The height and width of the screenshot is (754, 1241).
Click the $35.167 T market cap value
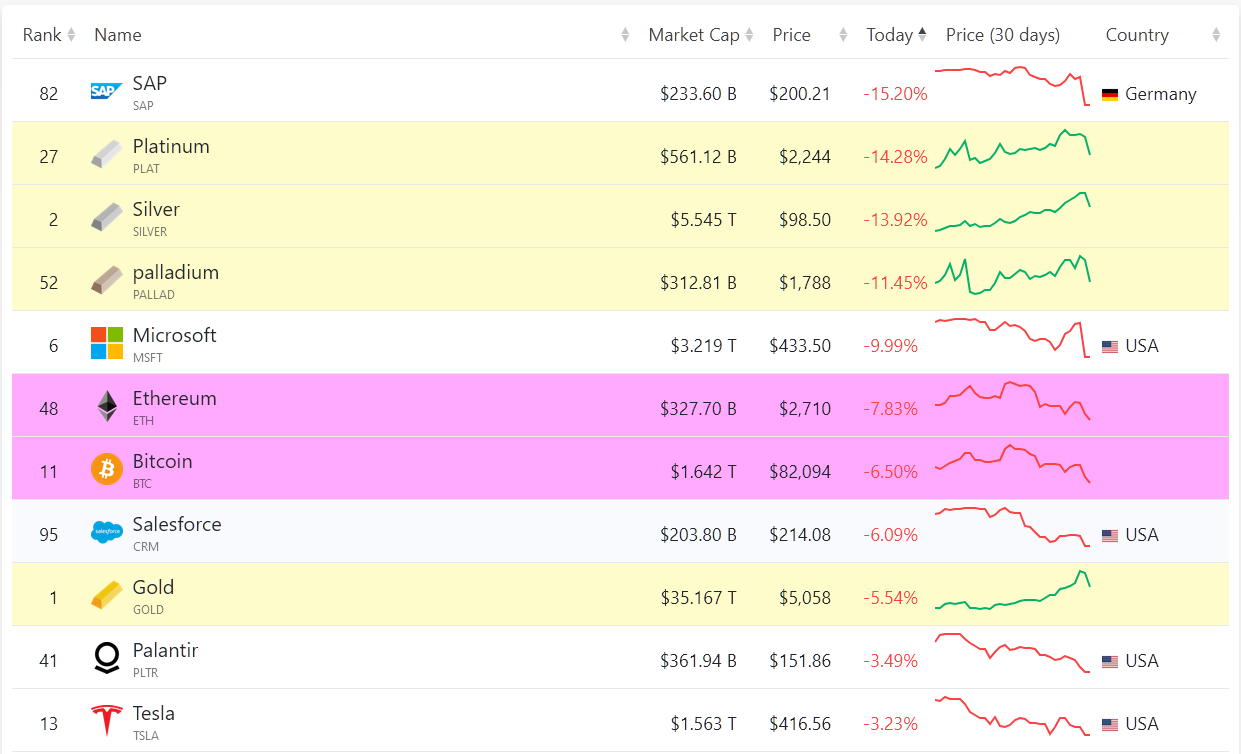coord(698,598)
